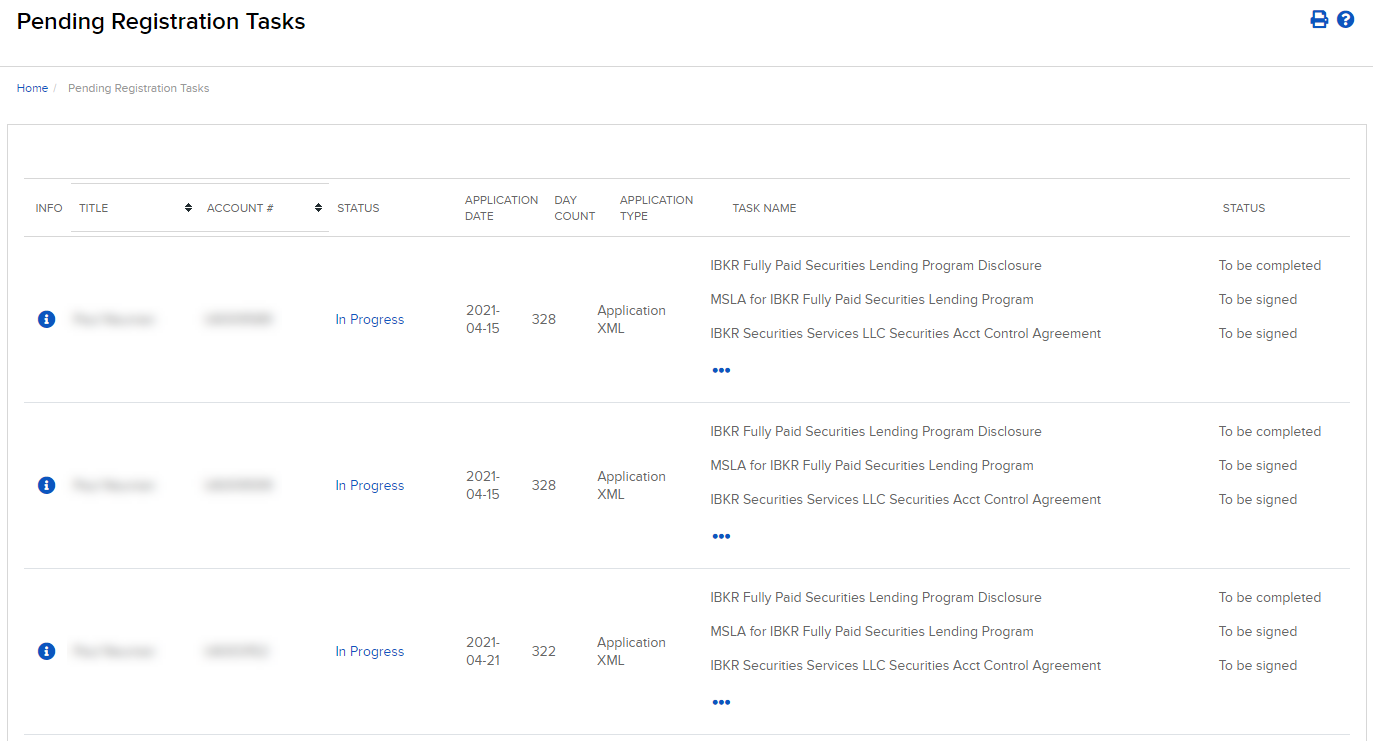Screen dimensions: 1373x741
Task: Open the first row's In Progress status
Action: coord(369,319)
